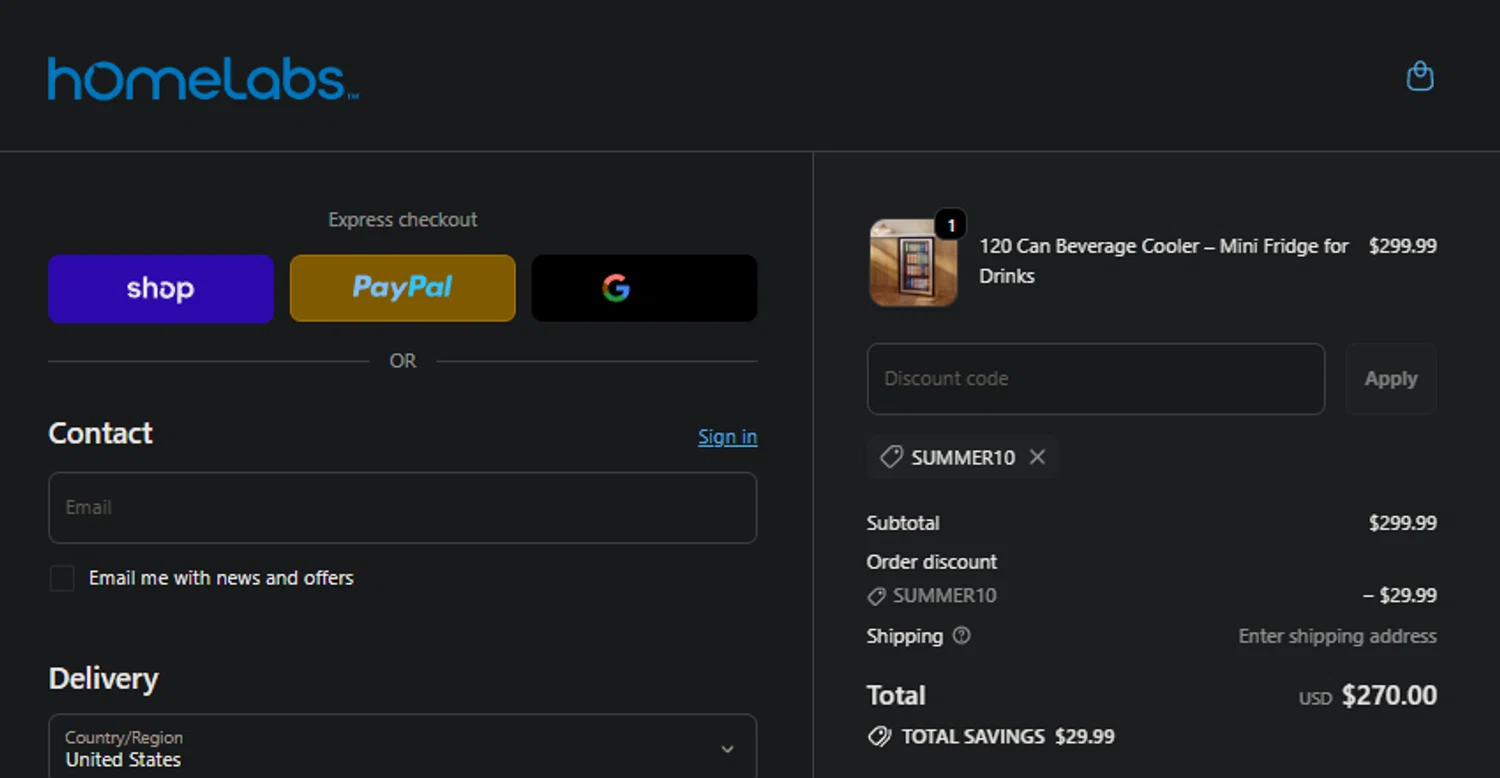Focus the Email input field

coord(403,508)
